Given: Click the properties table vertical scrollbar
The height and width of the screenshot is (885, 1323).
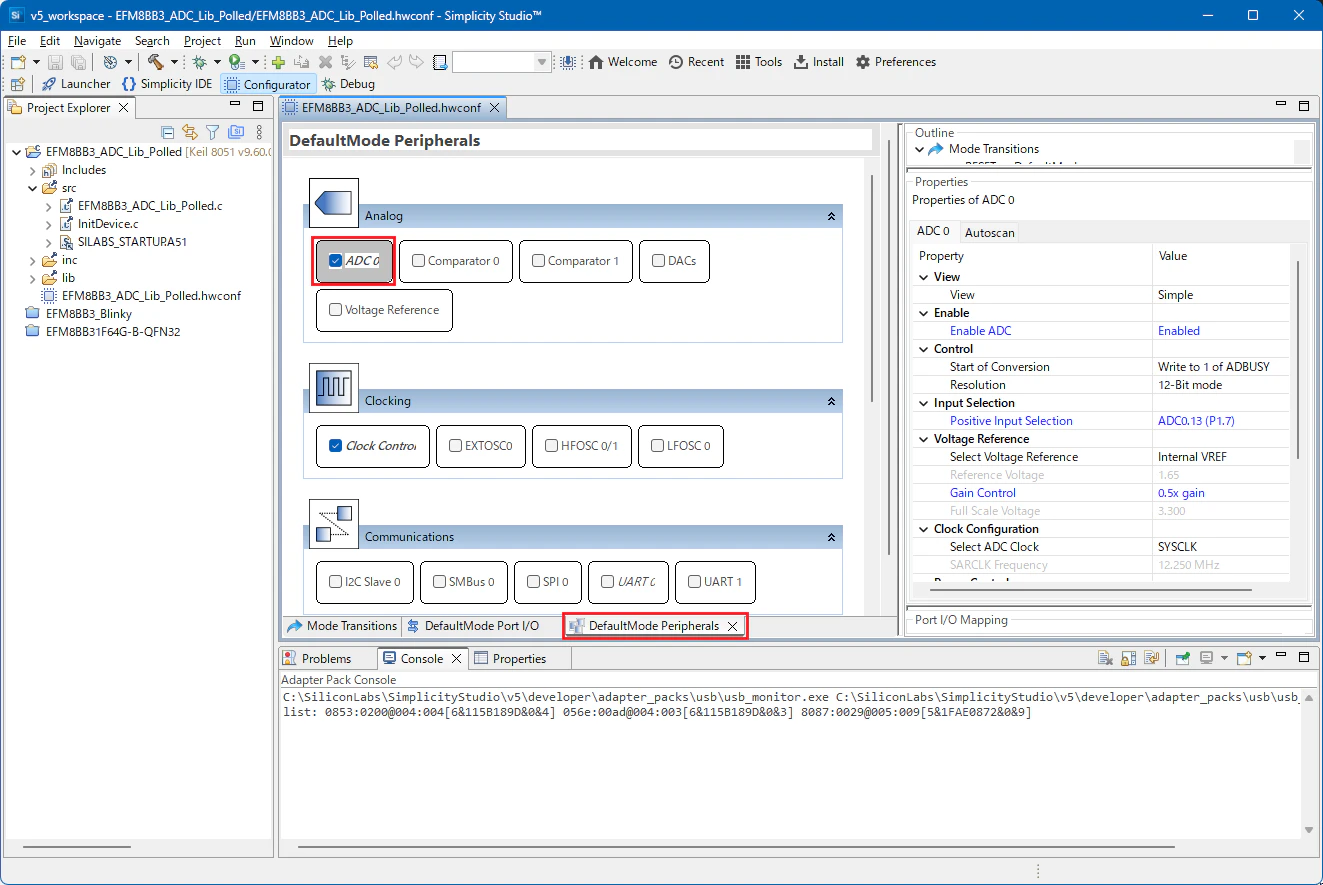Looking at the screenshot, I should [x=1298, y=360].
